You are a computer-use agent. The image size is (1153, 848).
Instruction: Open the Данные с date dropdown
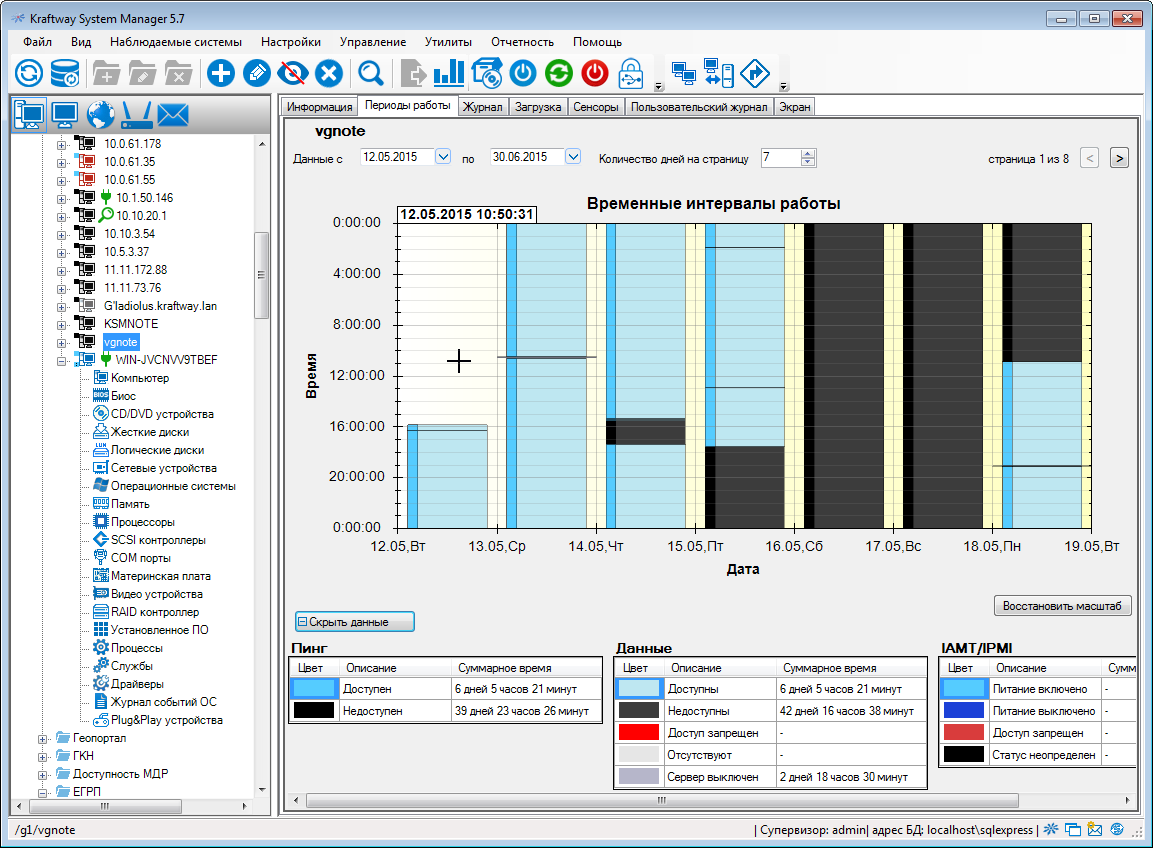pyautogui.click(x=442, y=156)
